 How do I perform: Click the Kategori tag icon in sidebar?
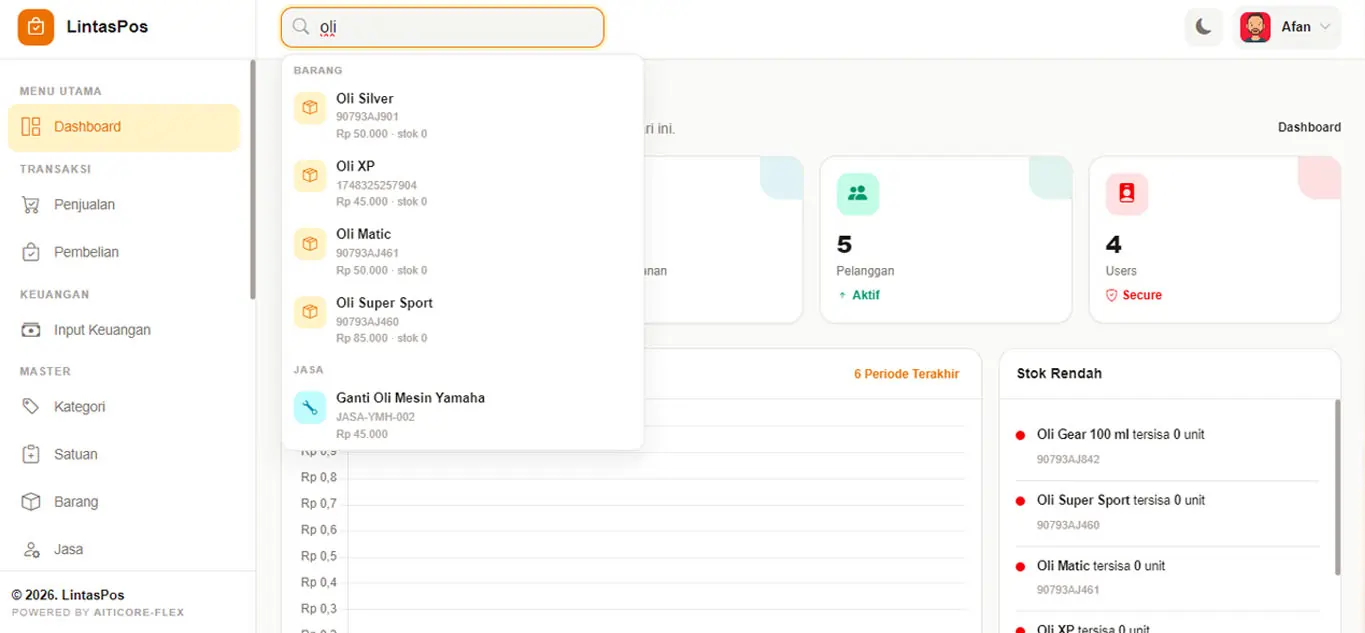pyautogui.click(x=31, y=407)
